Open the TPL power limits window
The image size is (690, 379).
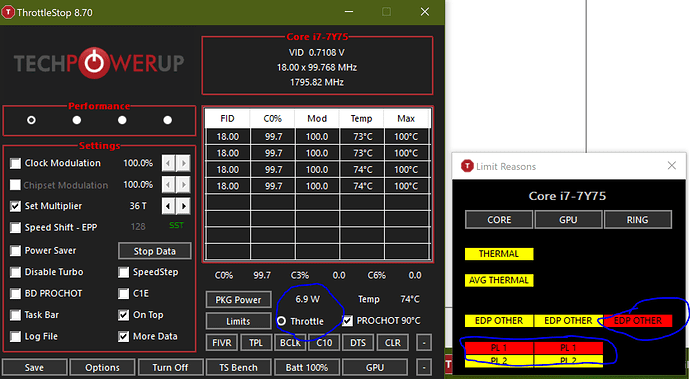click(256, 342)
